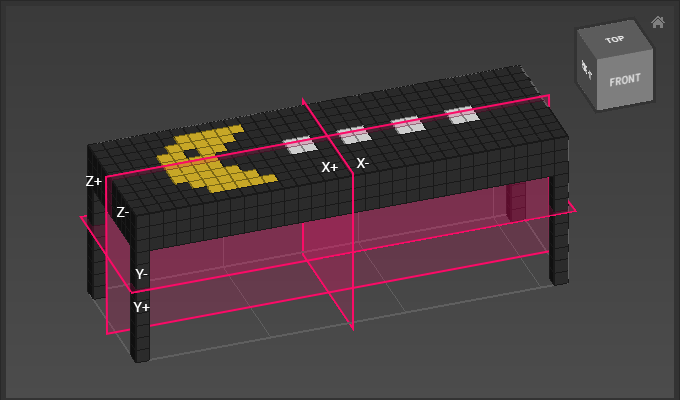Select the second white block from the left
This screenshot has width=680, height=400.
click(x=352, y=134)
